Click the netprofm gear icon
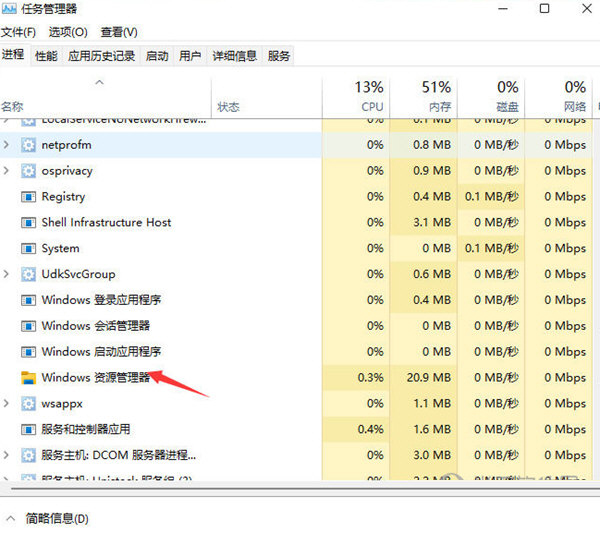This screenshot has height=533, width=600. pos(28,145)
